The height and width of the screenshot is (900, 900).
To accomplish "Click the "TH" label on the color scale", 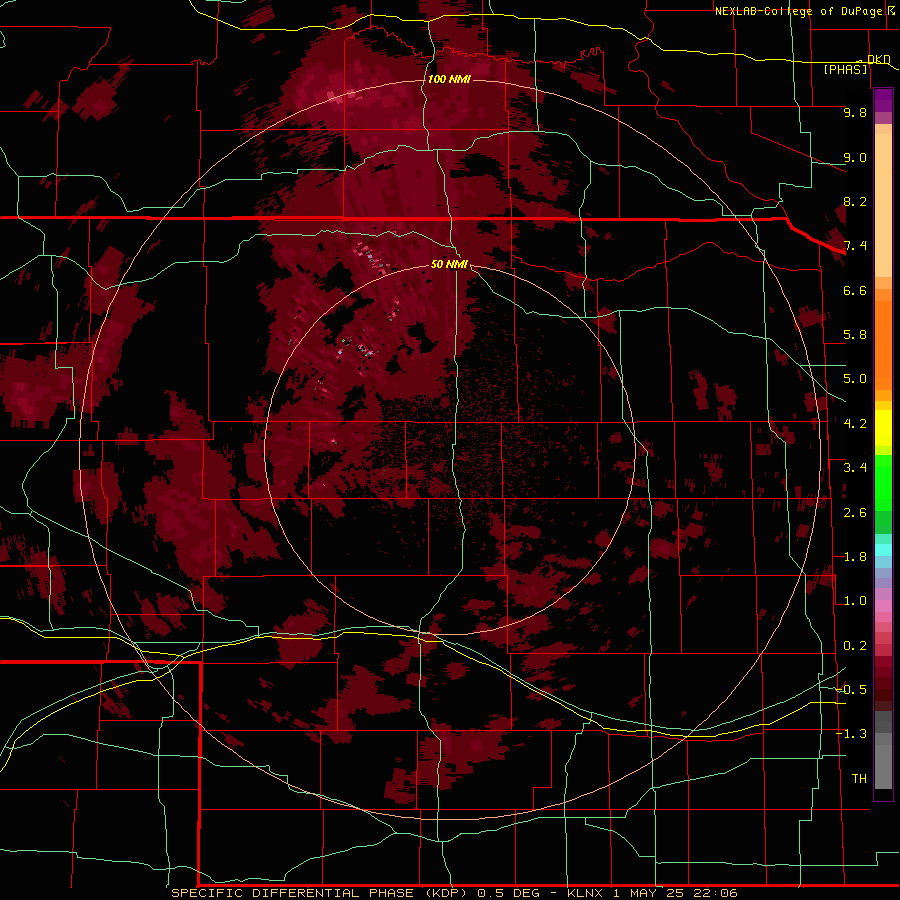I will 859,779.
